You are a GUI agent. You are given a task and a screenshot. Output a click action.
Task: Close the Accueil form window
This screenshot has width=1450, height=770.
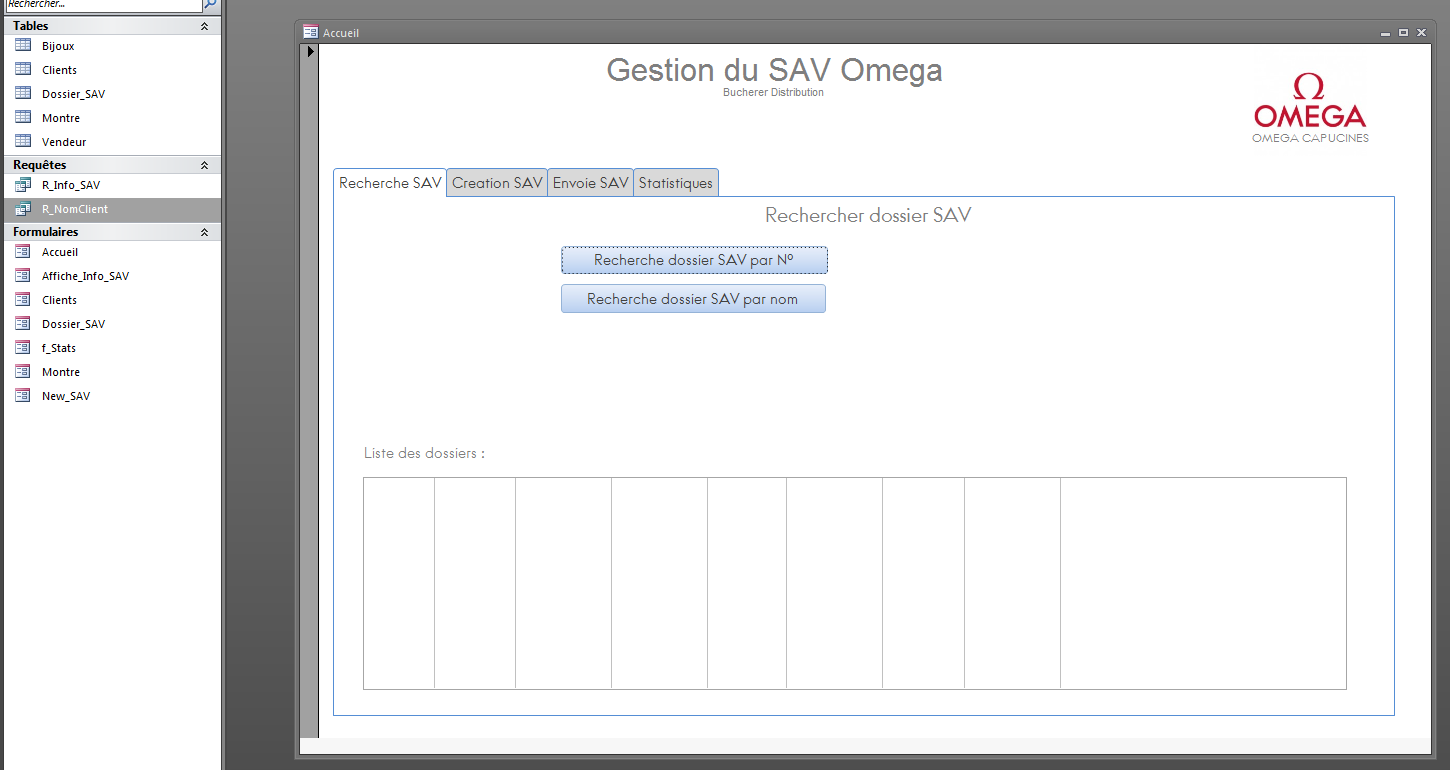point(1421,33)
